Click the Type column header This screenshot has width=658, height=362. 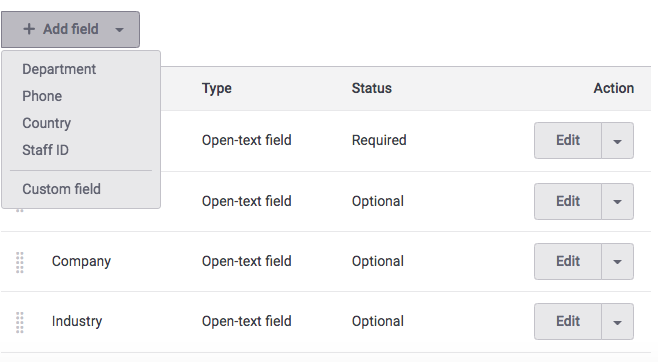pos(217,89)
